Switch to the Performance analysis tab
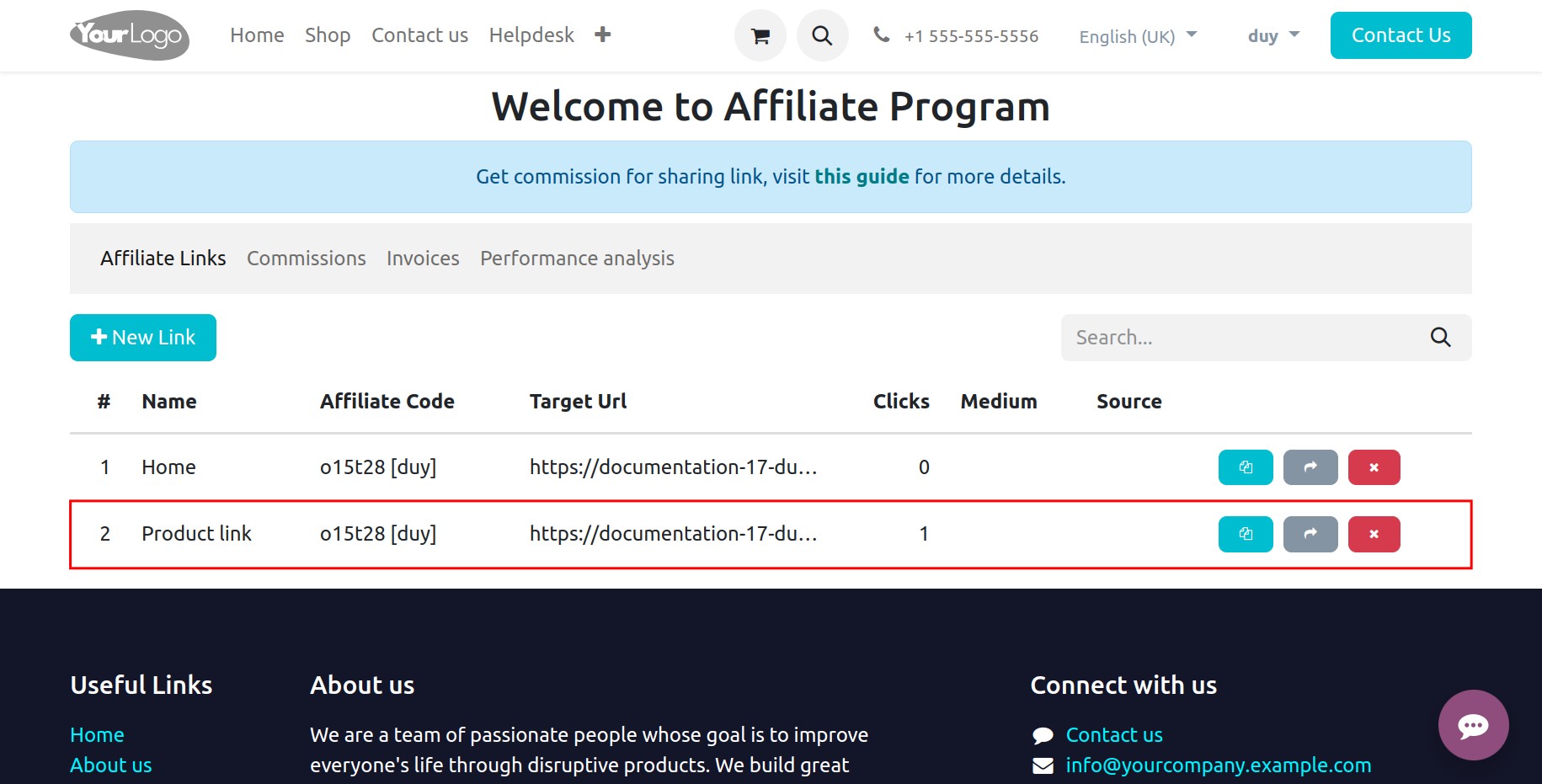1542x784 pixels. tap(577, 259)
